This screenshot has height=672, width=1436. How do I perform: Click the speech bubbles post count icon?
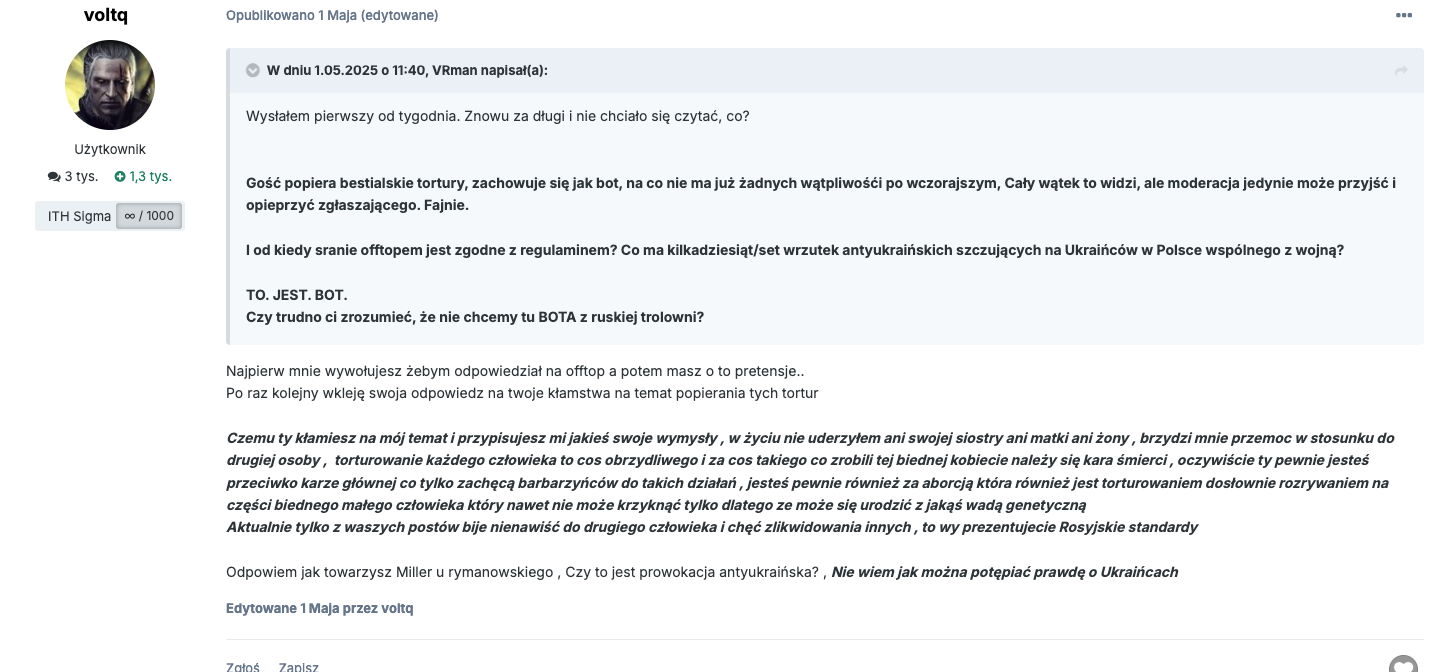pyautogui.click(x=54, y=177)
